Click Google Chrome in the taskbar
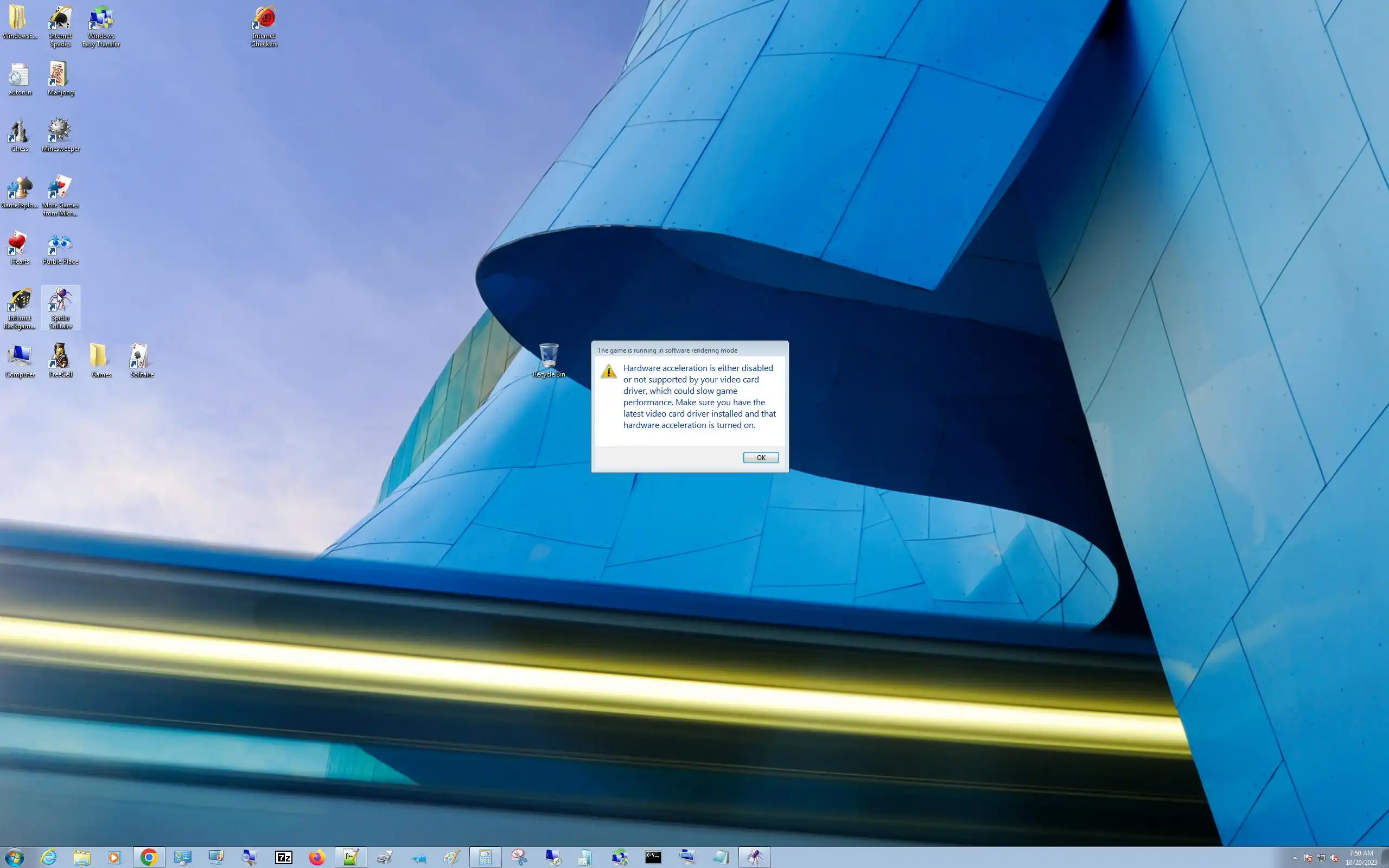Image resolution: width=1389 pixels, height=868 pixels. 149,857
